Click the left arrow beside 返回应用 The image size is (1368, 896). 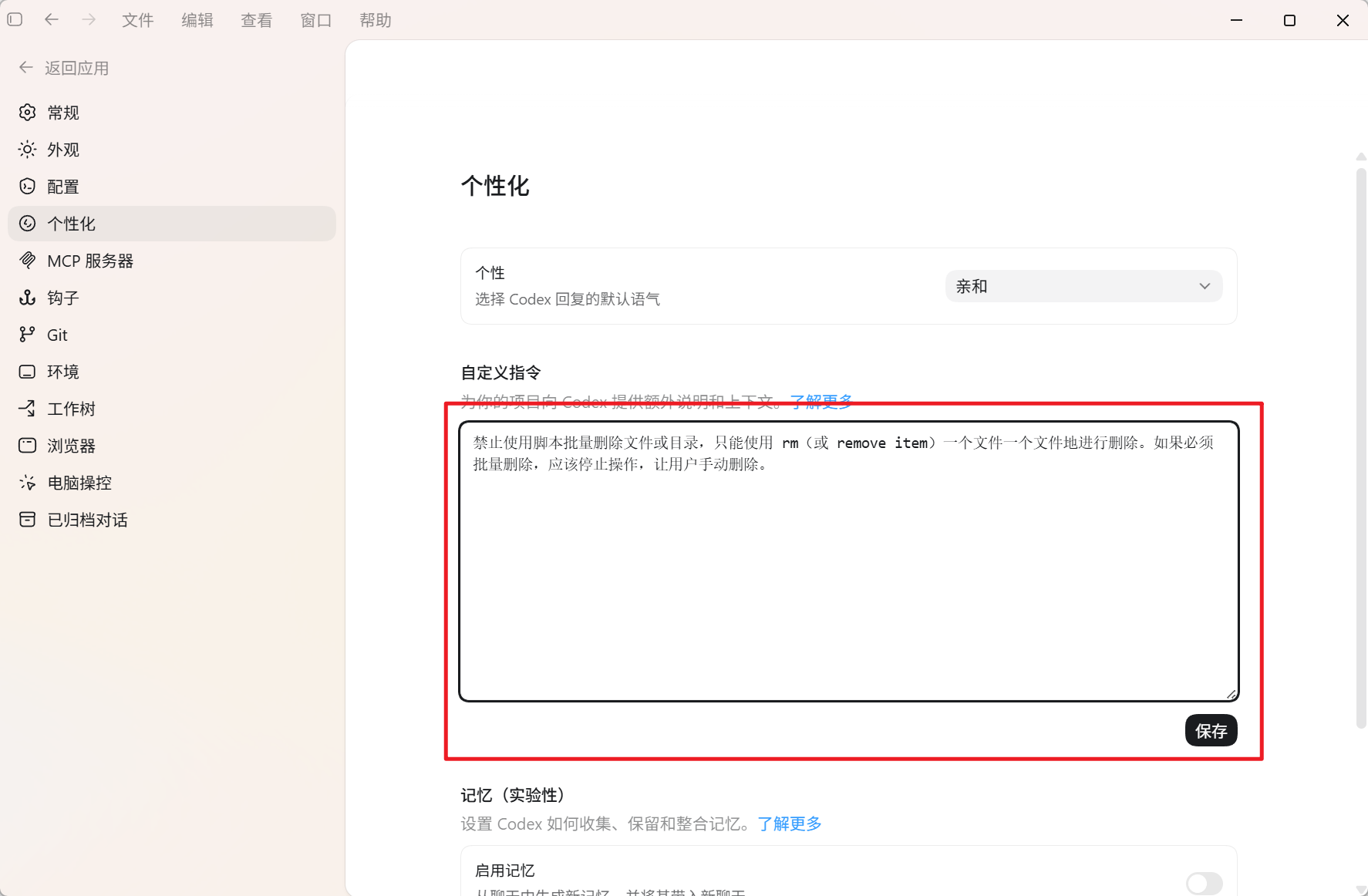[x=26, y=68]
